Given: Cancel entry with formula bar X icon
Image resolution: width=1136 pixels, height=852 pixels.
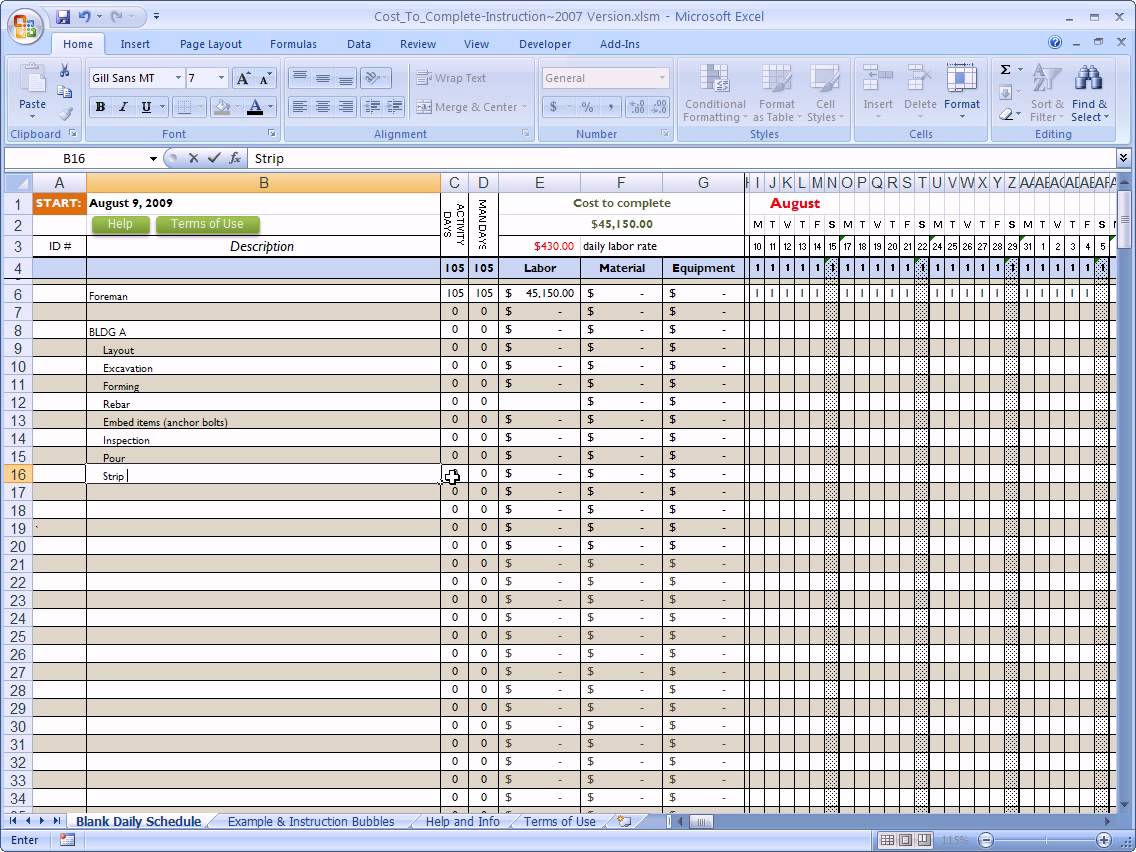Looking at the screenshot, I should tap(194, 158).
